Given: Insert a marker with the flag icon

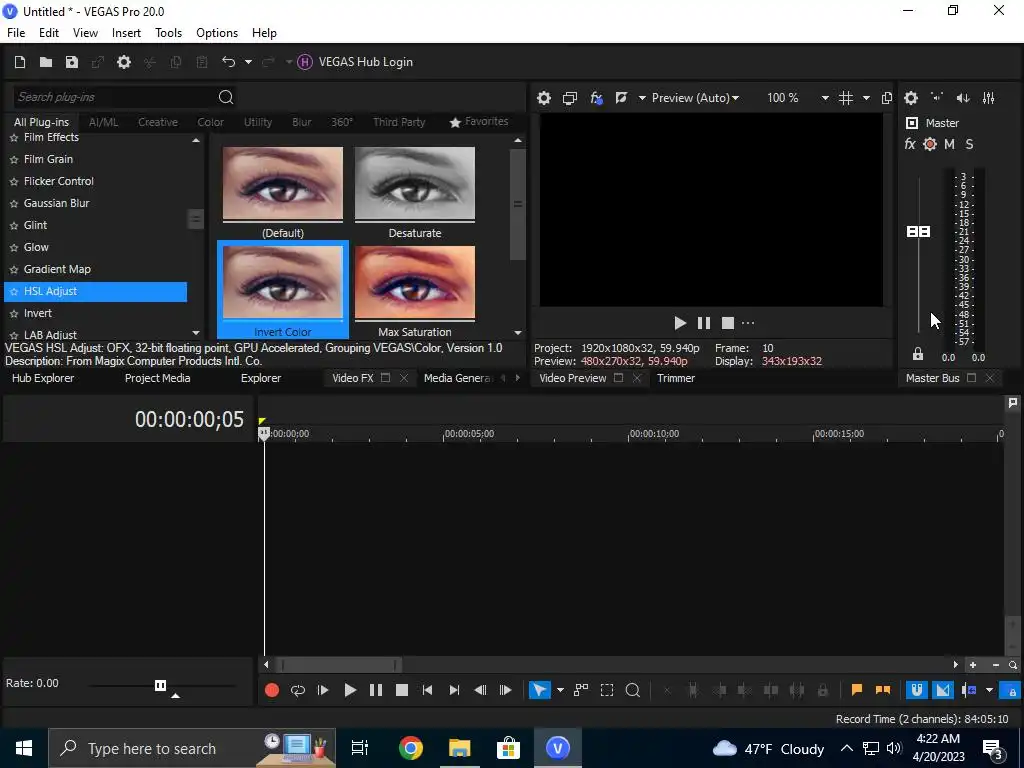Looking at the screenshot, I should tap(857, 690).
